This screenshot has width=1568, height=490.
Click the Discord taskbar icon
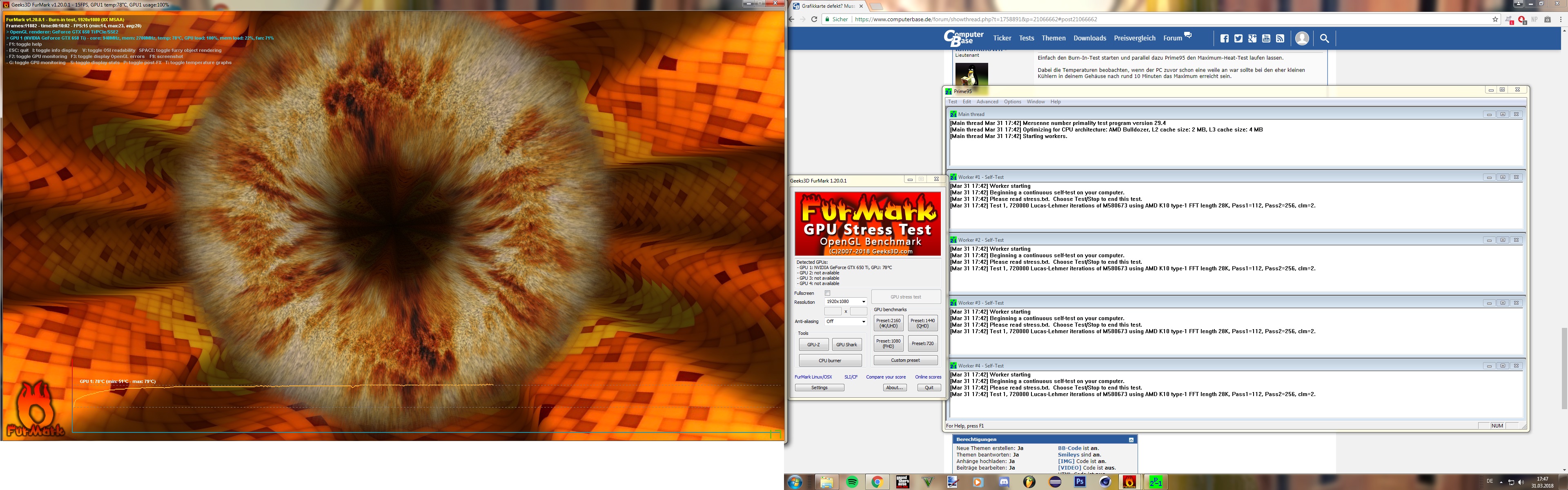coord(1004,482)
